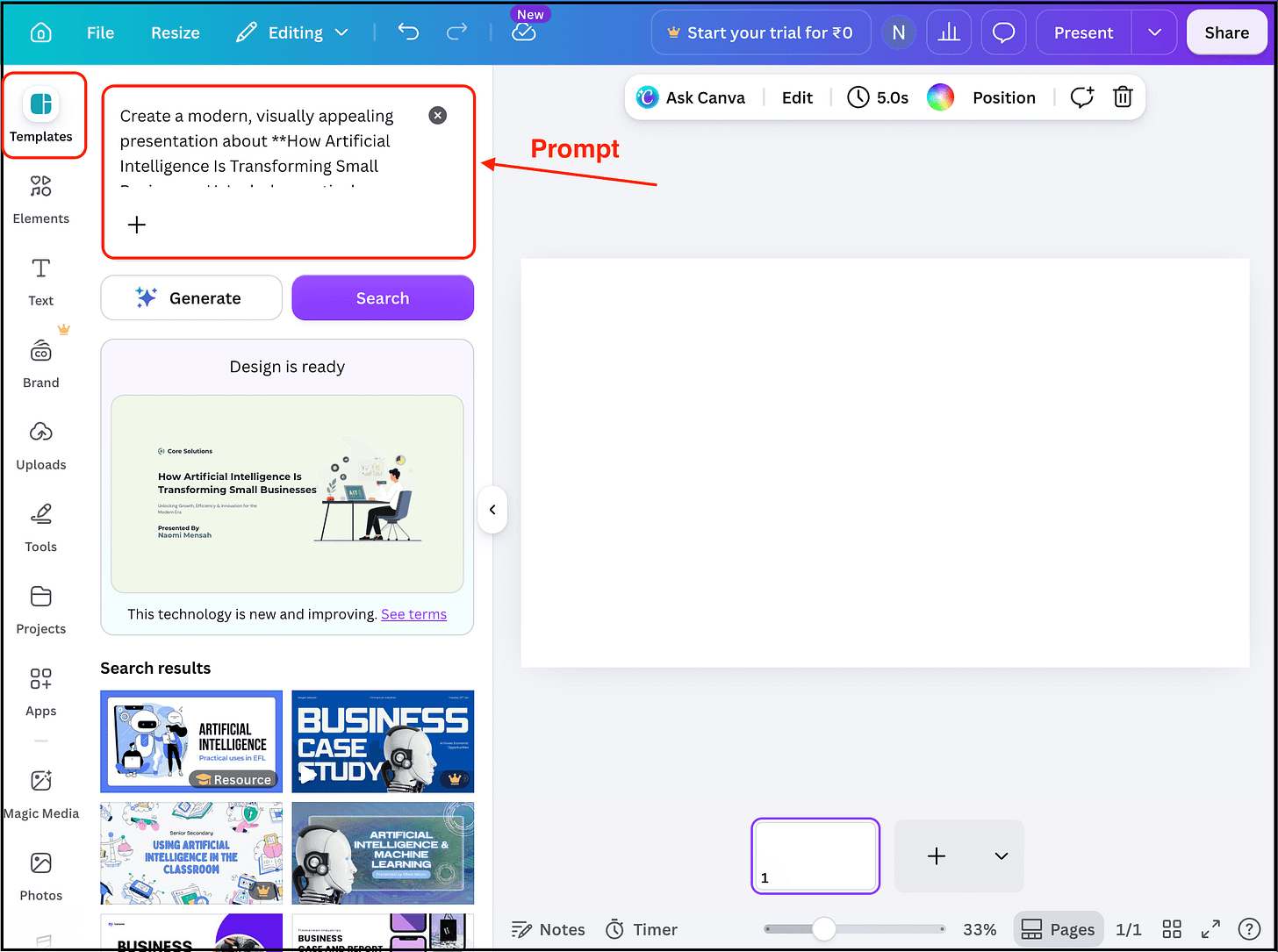Open the See terms link
1278x952 pixels.
point(413,614)
